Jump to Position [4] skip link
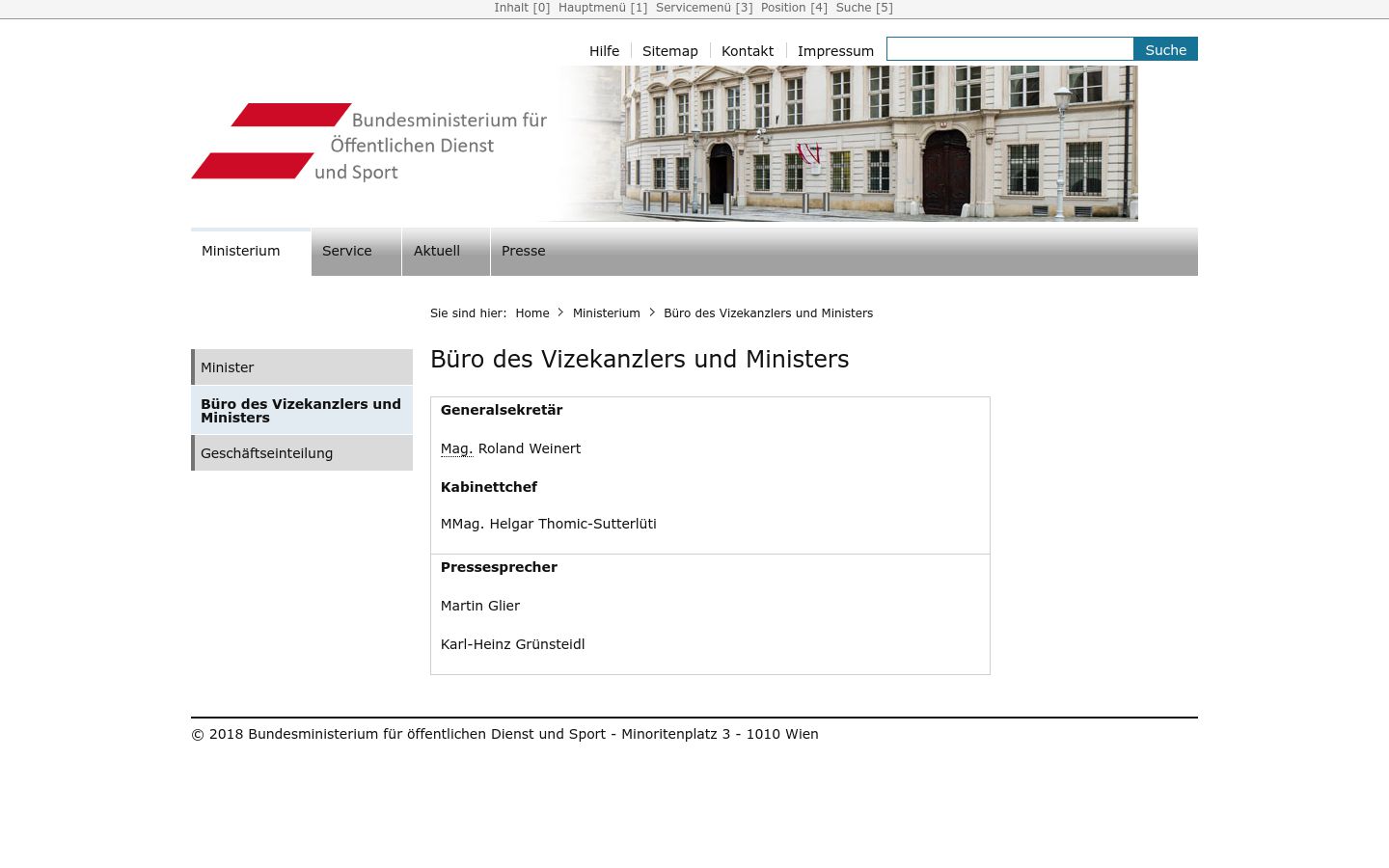 pyautogui.click(x=794, y=8)
